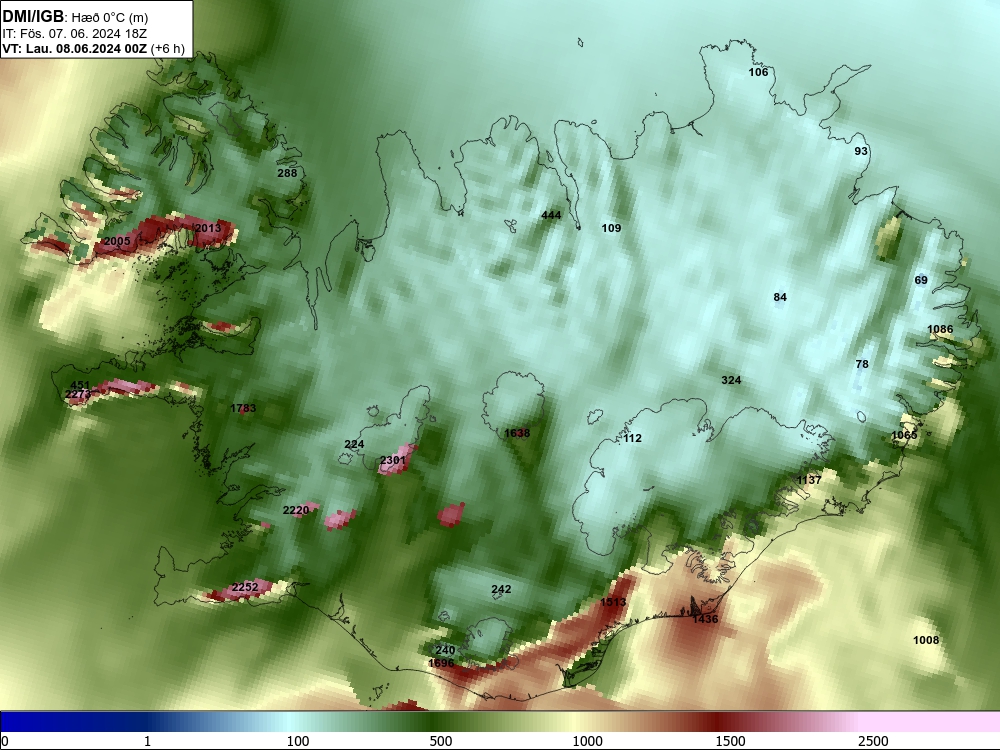Click the map value 240
Screen dimensions: 1000x750
[x=445, y=651]
